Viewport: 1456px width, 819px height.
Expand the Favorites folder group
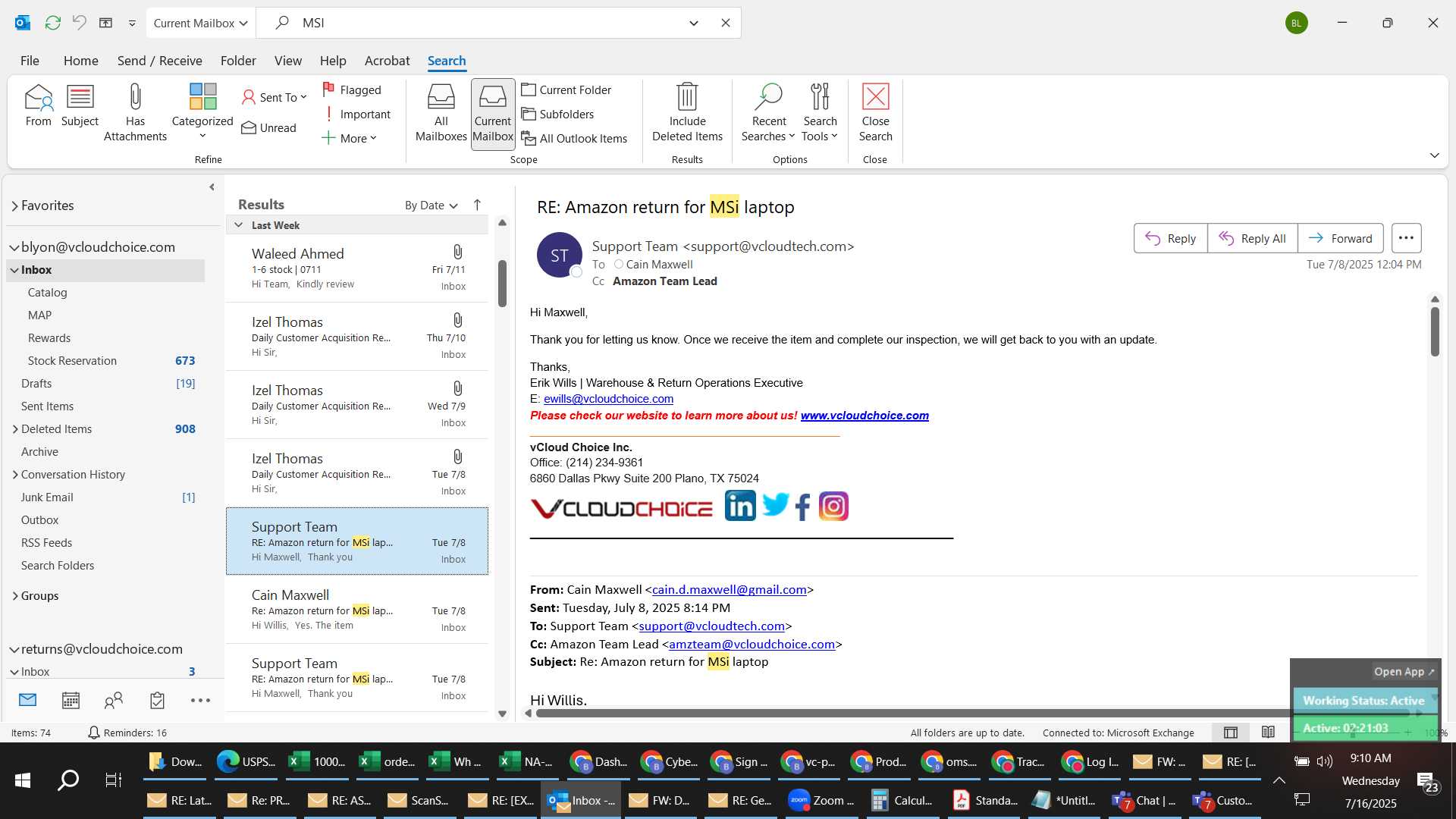pyautogui.click(x=14, y=206)
